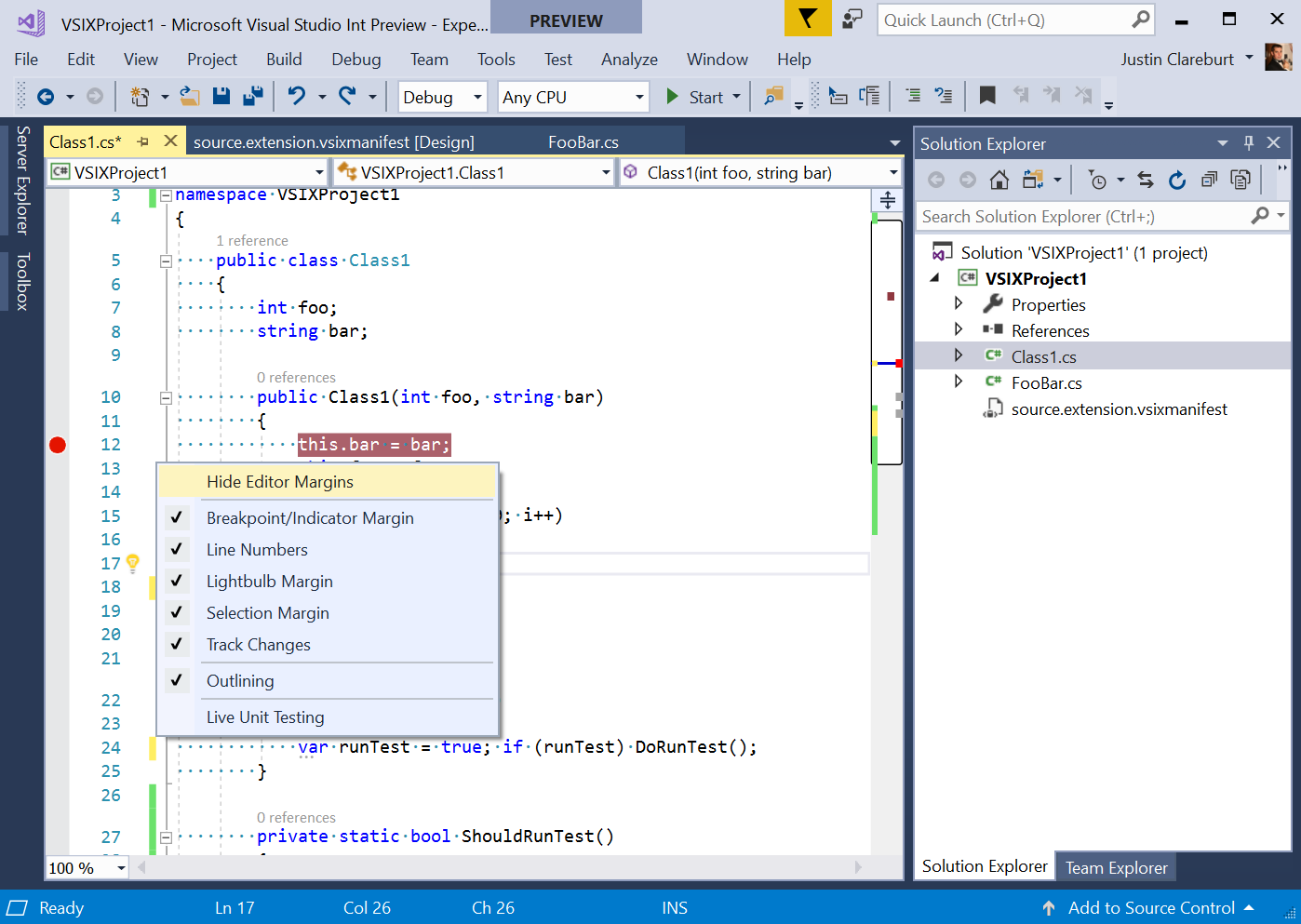Screen dimensions: 1301x924
Task: Expand the References node
Action: 958,329
